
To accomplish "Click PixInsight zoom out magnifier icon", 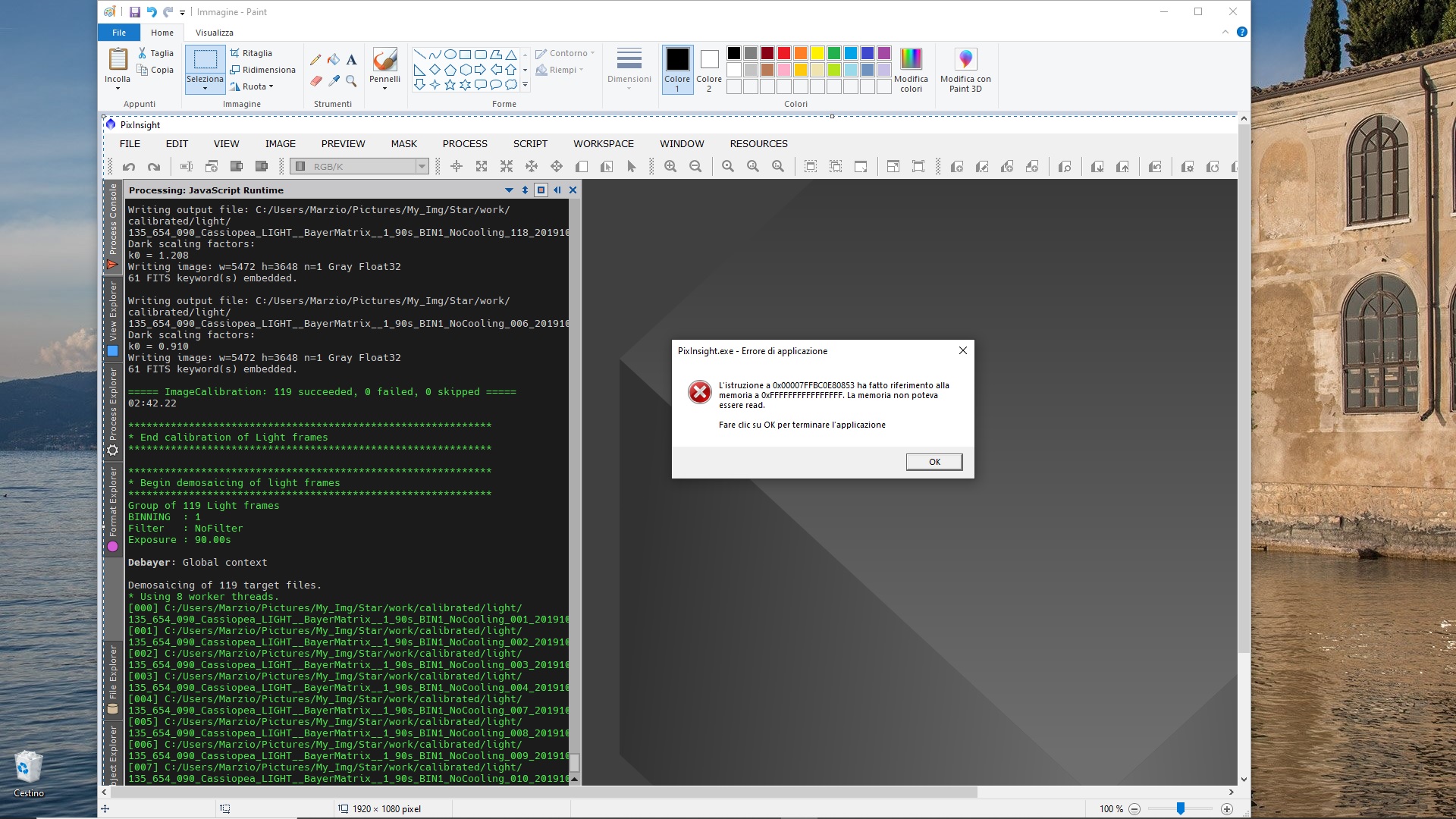I will click(695, 167).
